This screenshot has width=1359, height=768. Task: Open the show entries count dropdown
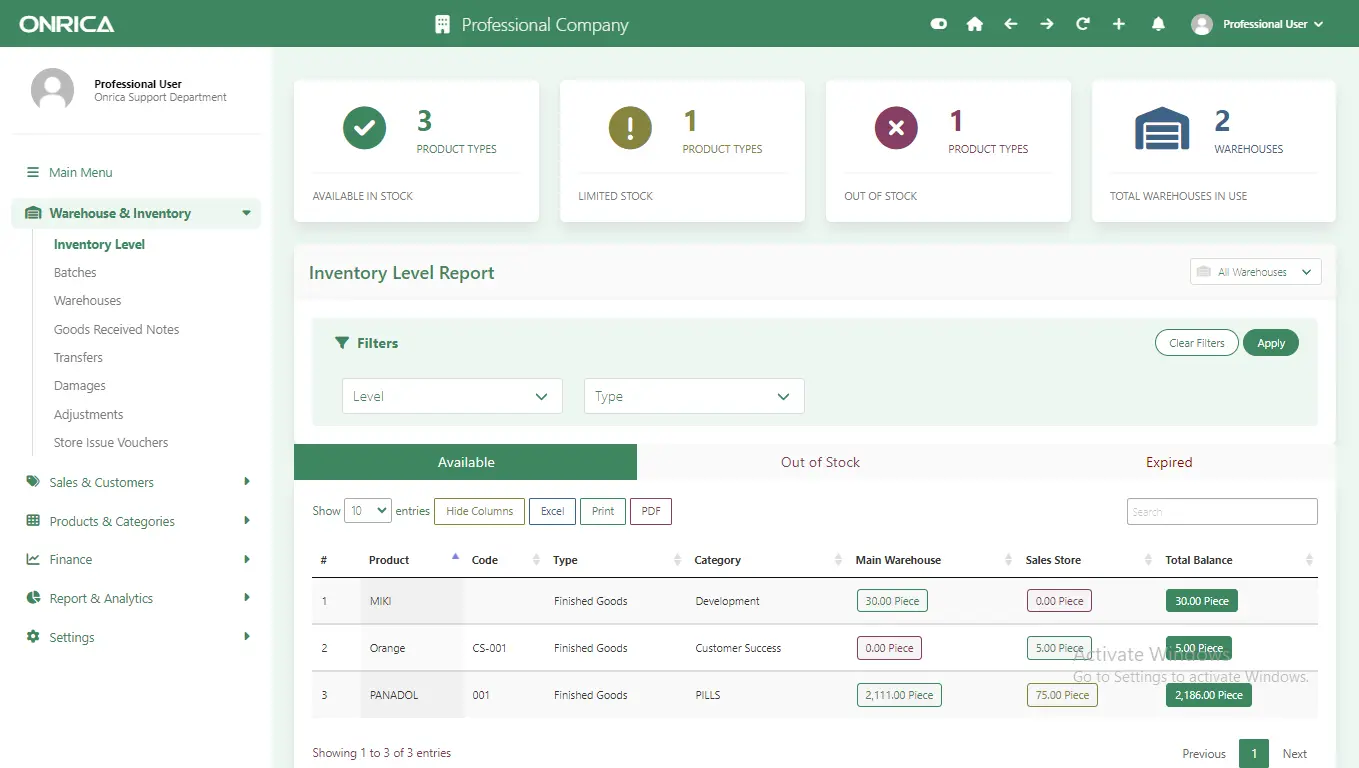[368, 511]
